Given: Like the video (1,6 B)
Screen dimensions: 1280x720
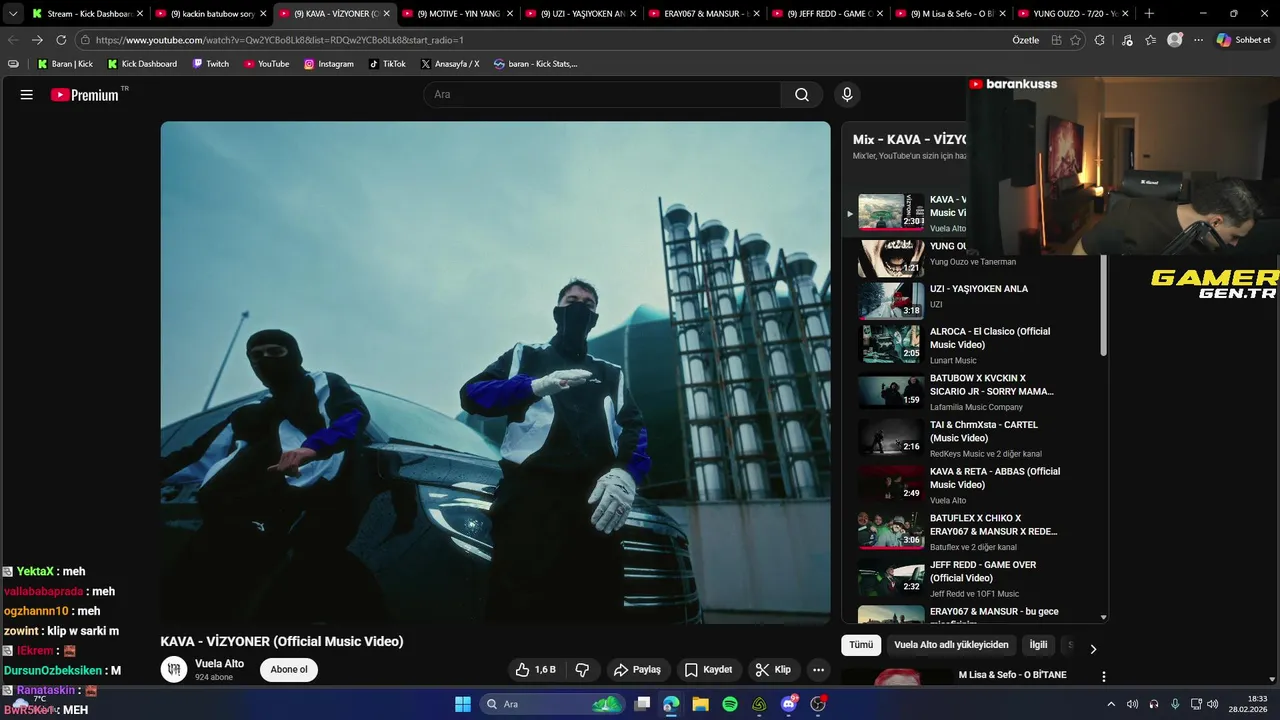Looking at the screenshot, I should tap(536, 670).
